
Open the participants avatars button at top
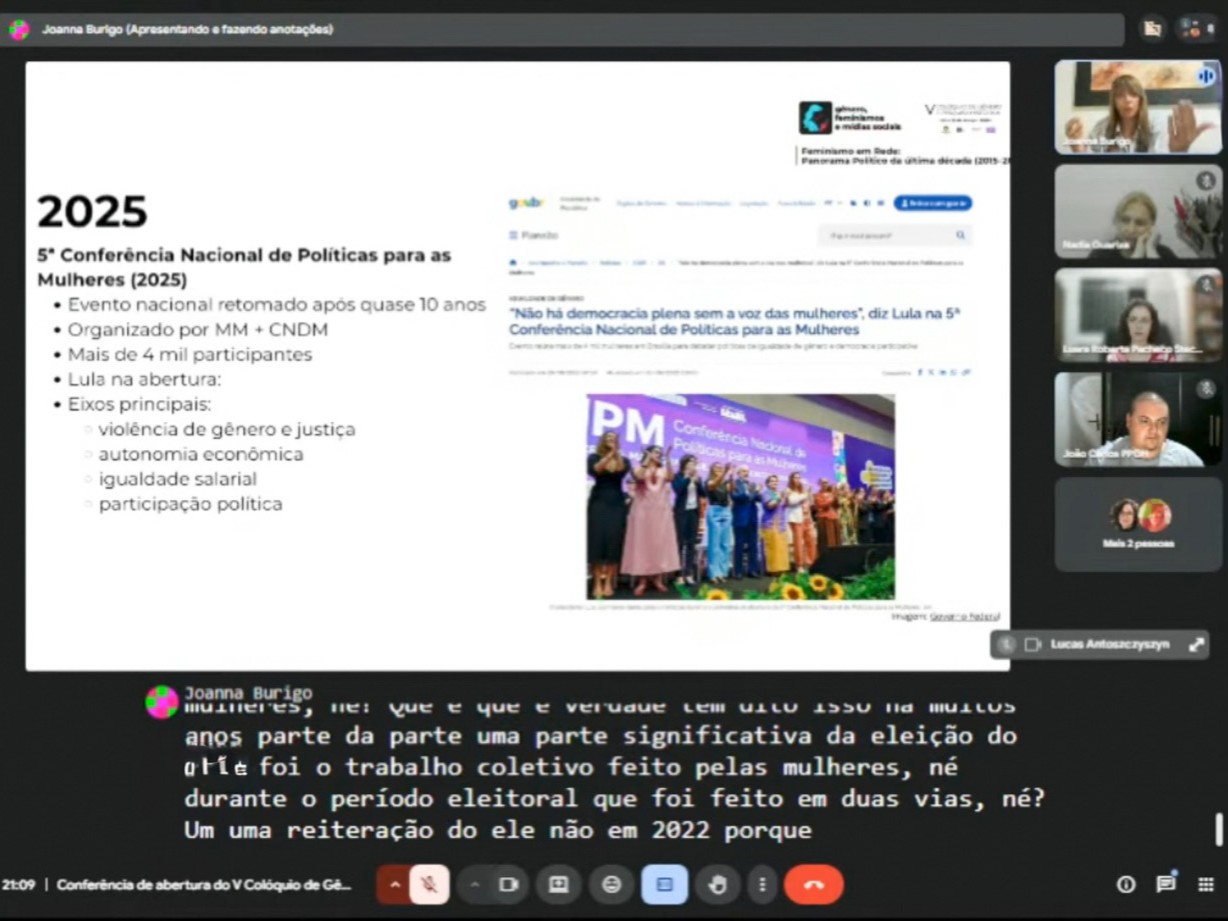(x=1194, y=29)
